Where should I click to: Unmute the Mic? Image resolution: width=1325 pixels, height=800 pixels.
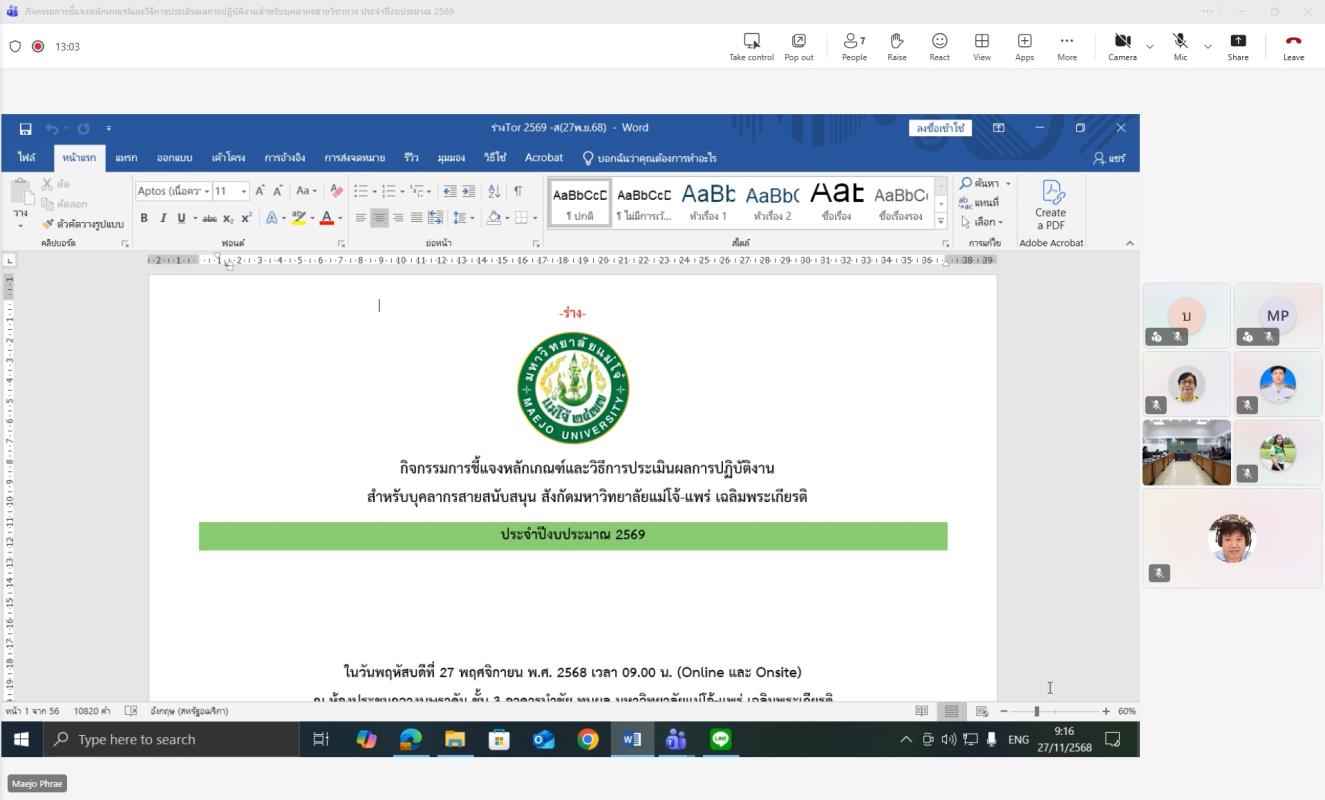(1180, 46)
